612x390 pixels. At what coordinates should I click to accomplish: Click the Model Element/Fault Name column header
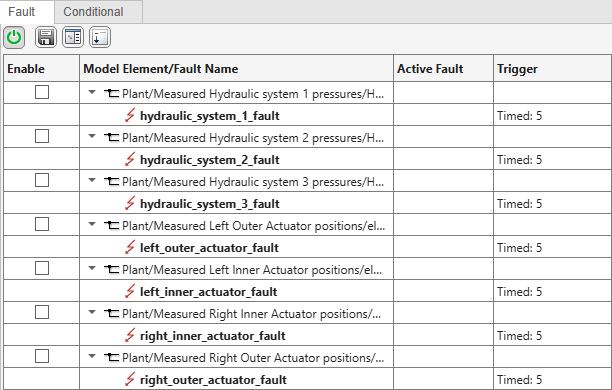[x=237, y=69]
